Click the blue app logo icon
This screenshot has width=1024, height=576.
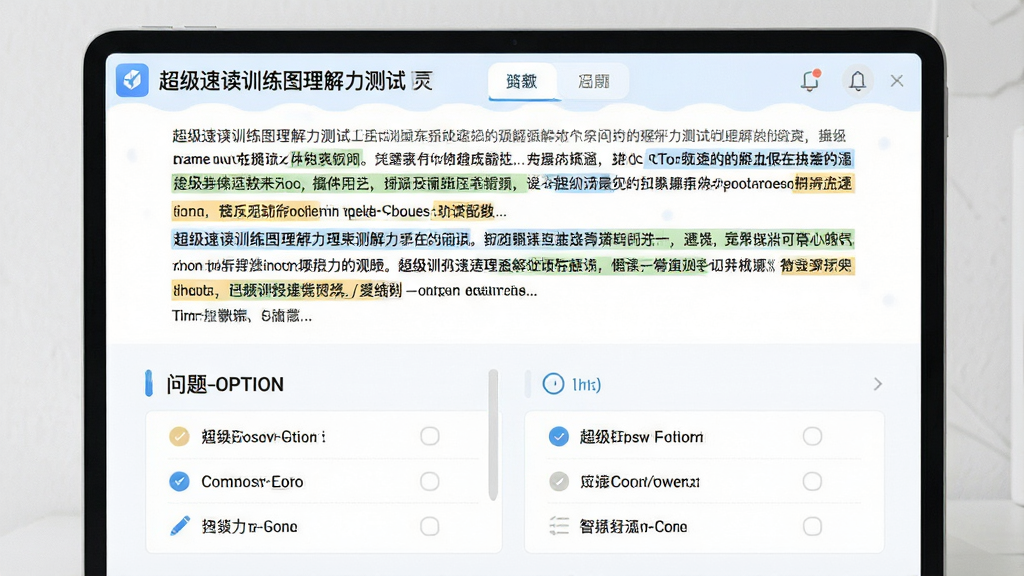pyautogui.click(x=132, y=80)
